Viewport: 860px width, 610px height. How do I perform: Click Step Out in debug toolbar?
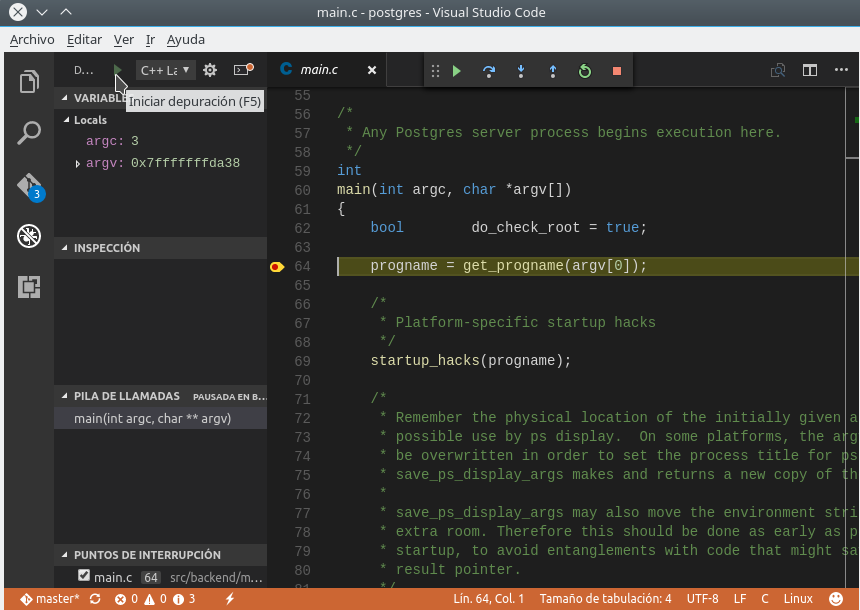pyautogui.click(x=553, y=71)
